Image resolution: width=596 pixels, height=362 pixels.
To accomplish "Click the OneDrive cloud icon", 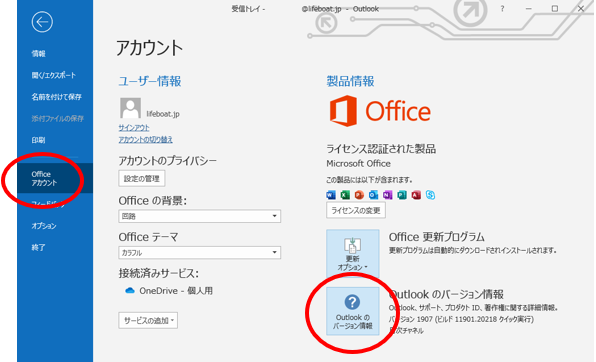I will pyautogui.click(x=130, y=291).
